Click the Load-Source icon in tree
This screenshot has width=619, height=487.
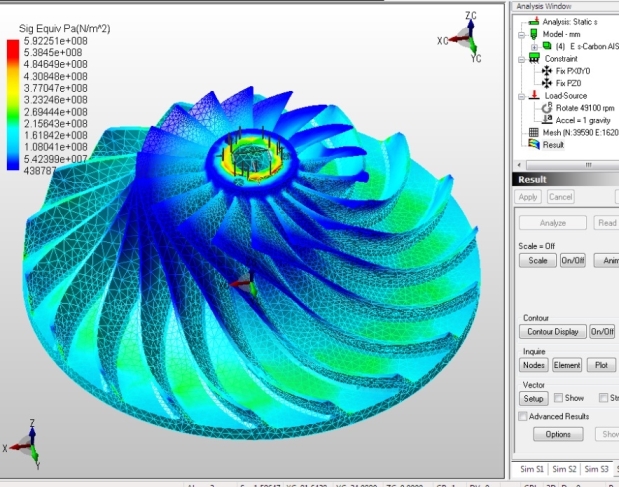point(533,96)
